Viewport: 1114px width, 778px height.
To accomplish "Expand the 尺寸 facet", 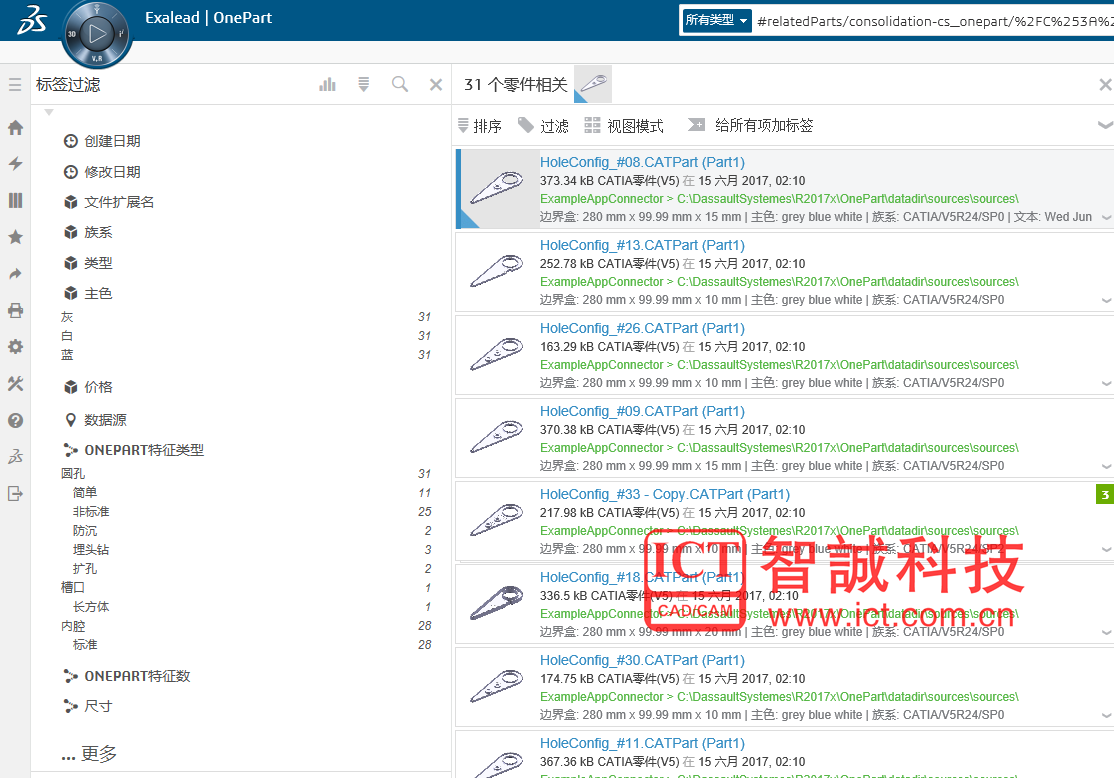I will tap(87, 706).
